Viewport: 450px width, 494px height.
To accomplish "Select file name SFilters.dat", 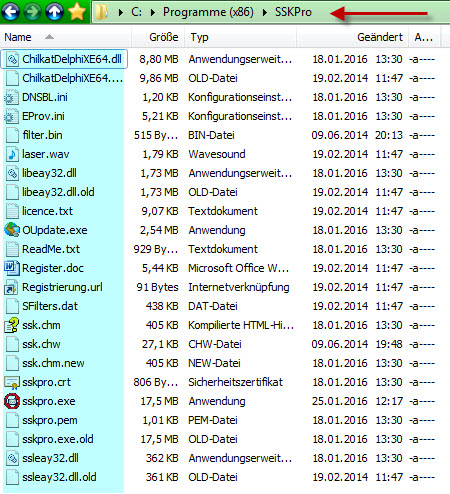I will [x=50, y=306].
